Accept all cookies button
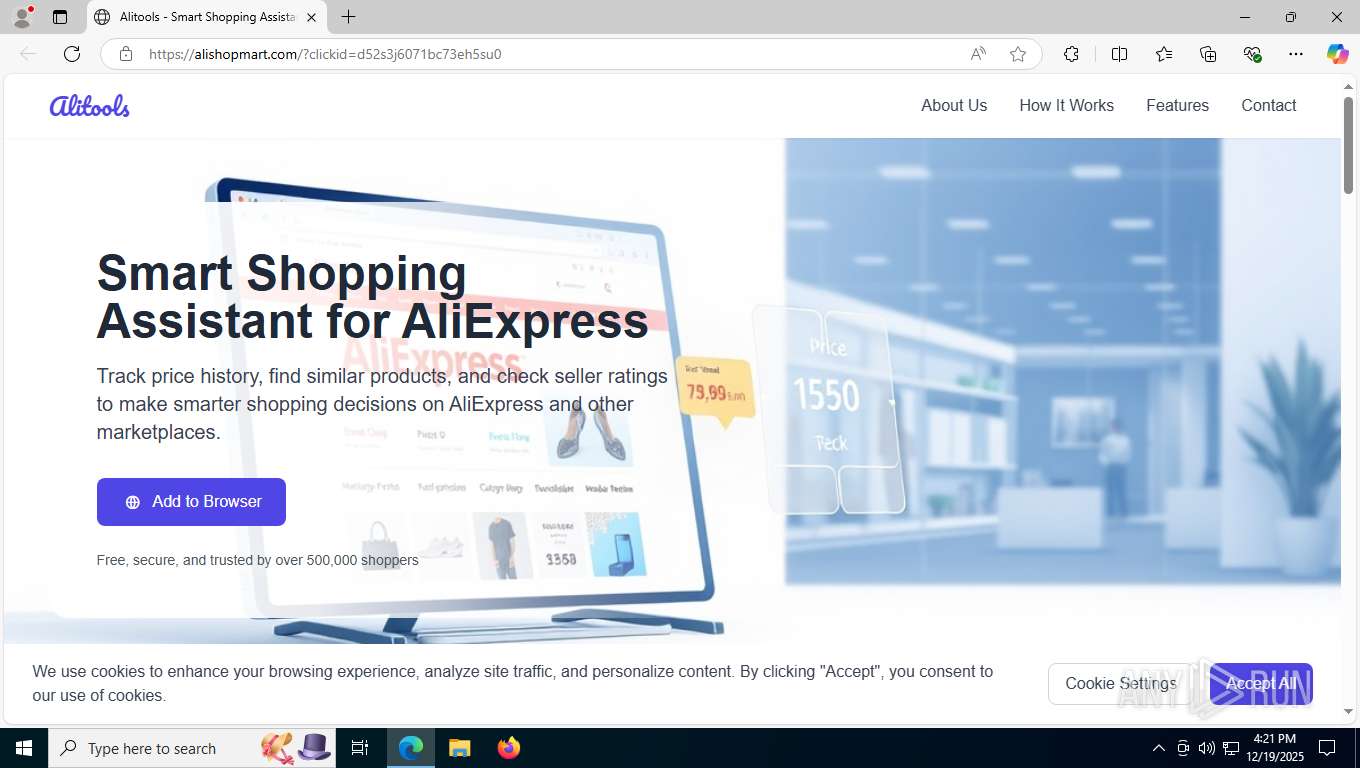The width and height of the screenshot is (1360, 768). (x=1261, y=684)
